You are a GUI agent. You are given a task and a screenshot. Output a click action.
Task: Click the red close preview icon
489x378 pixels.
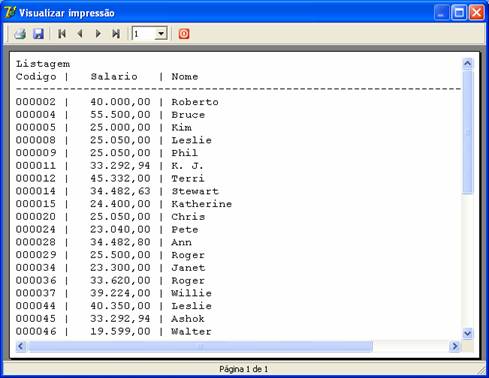(x=184, y=34)
